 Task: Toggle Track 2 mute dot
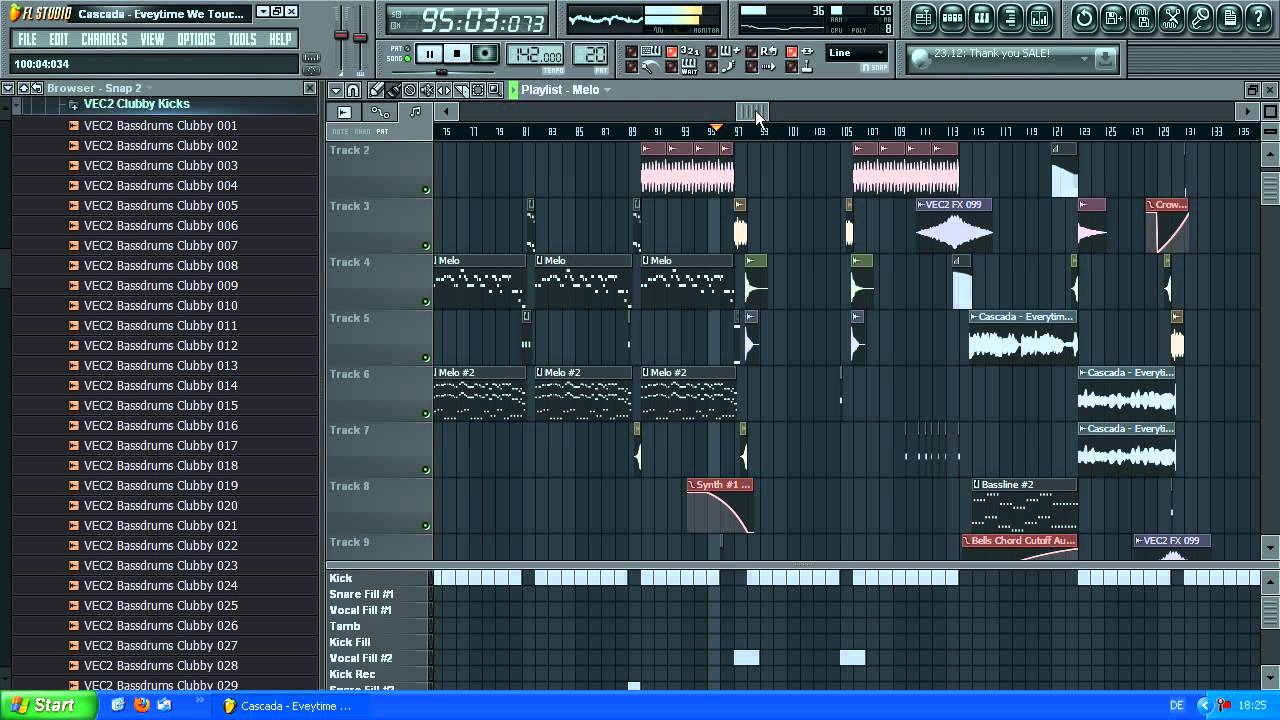click(425, 190)
